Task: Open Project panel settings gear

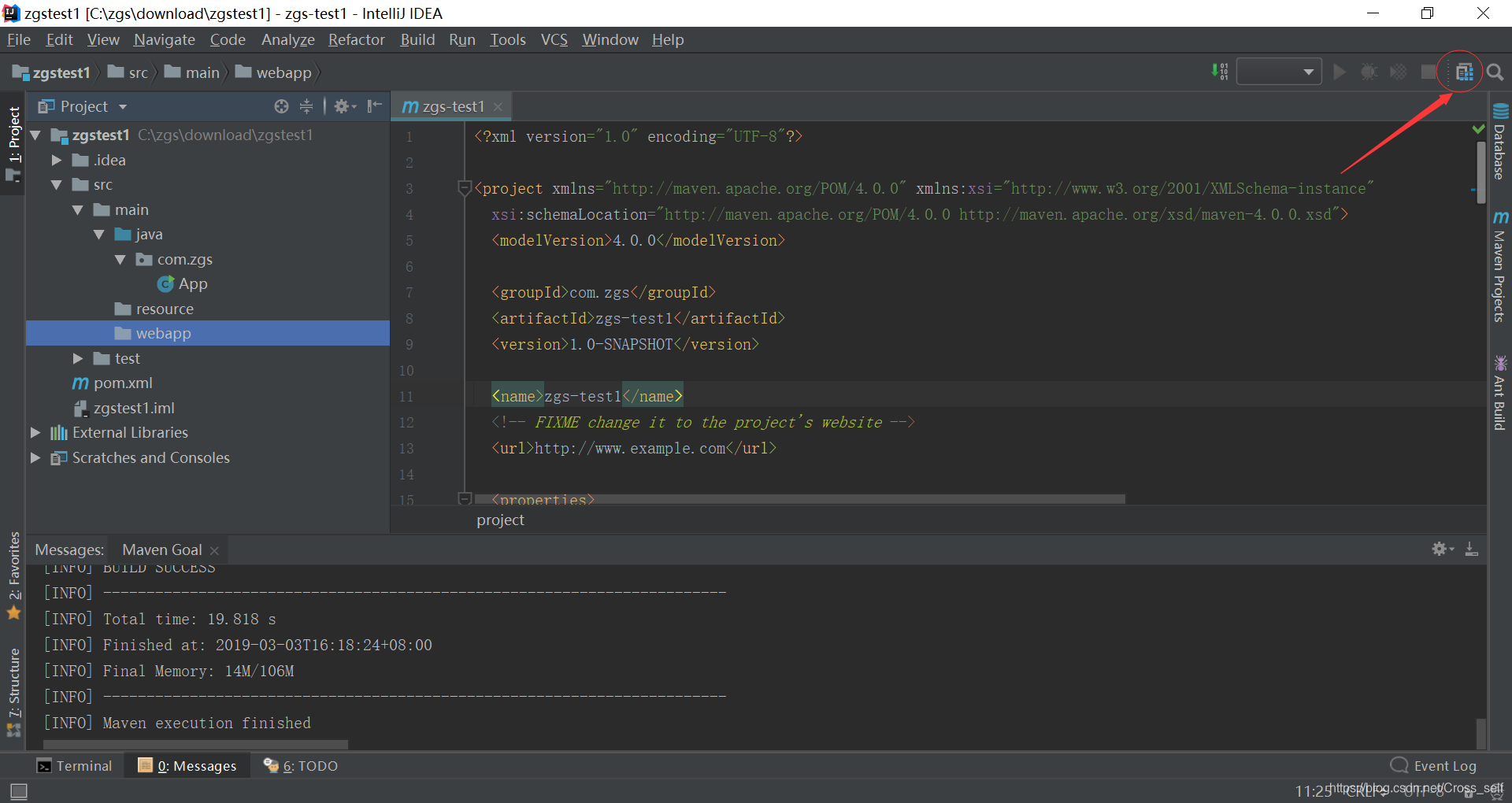Action: coord(344,106)
